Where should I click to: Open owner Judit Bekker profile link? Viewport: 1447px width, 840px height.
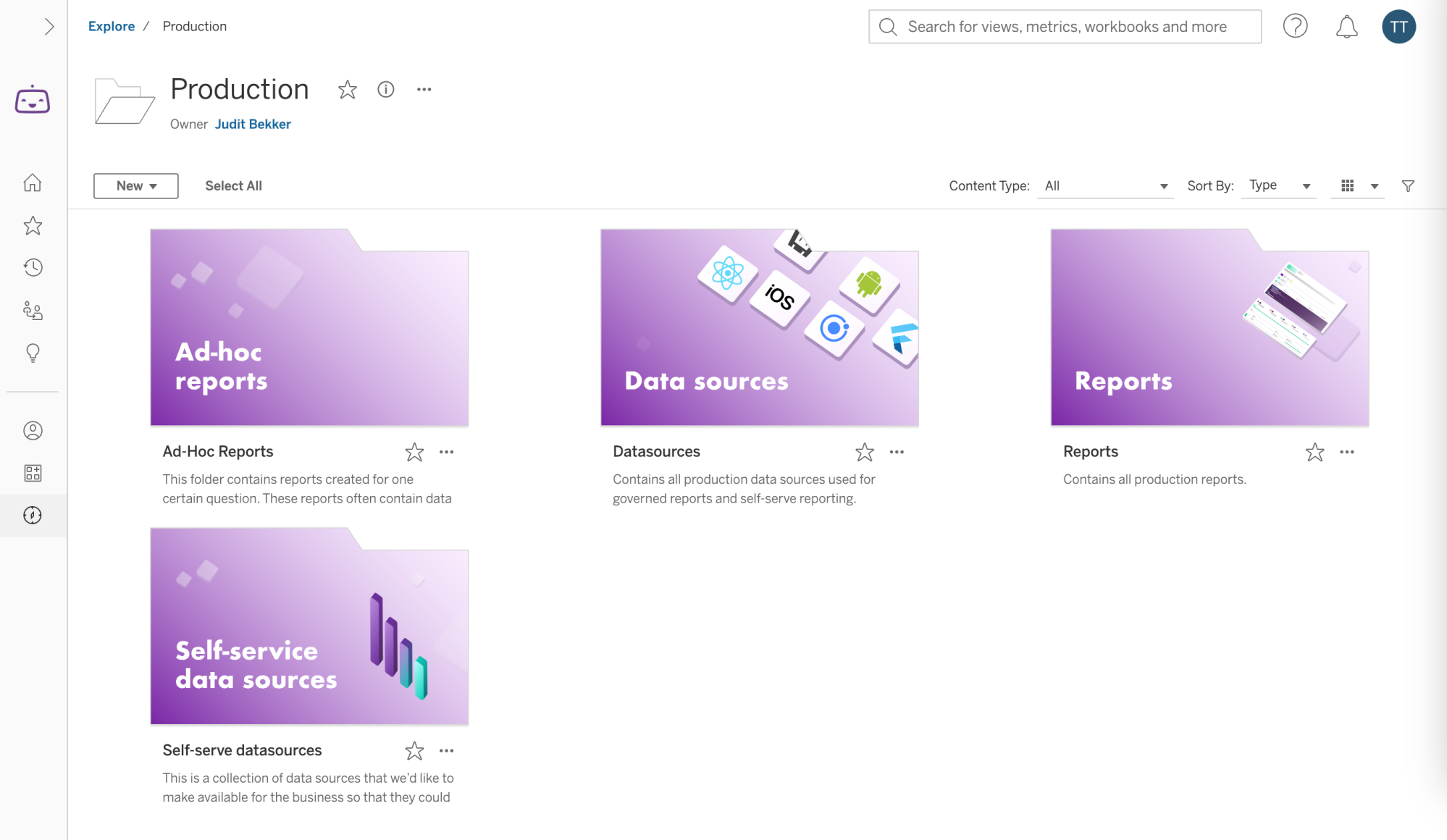(253, 124)
